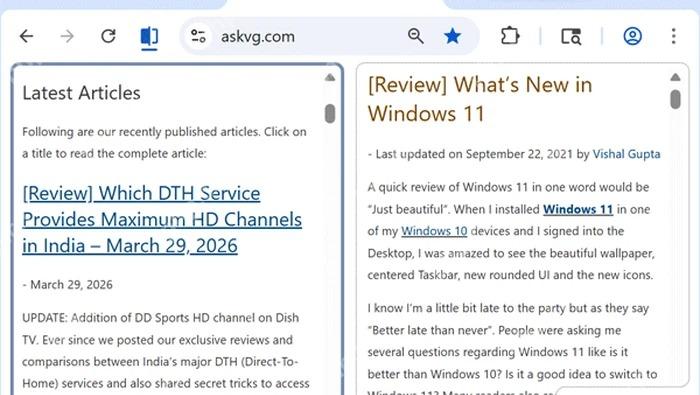The image size is (700, 395).
Task: Follow the Windows 10 link
Action: [434, 231]
